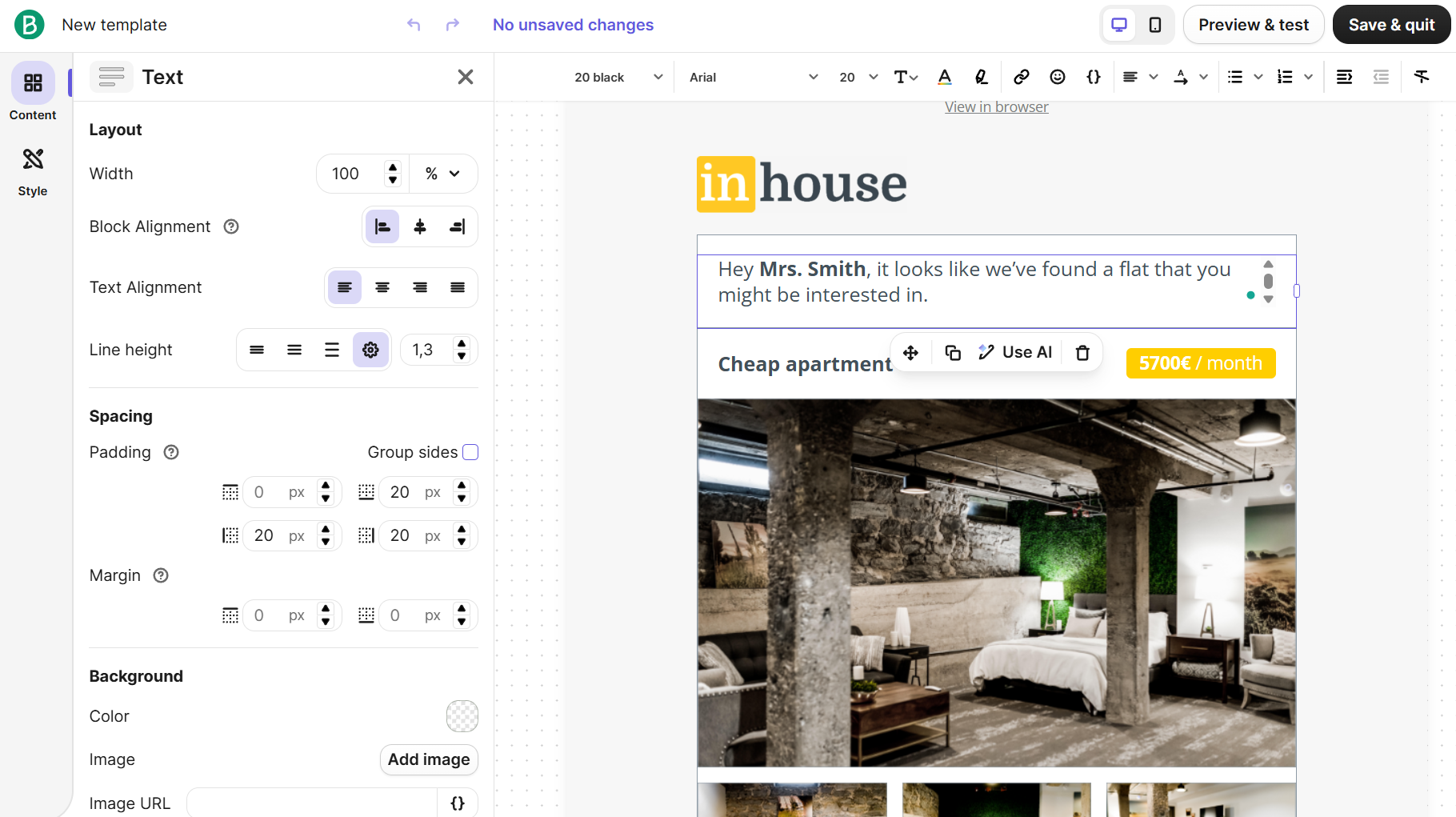Set text alignment to left
The height and width of the screenshot is (817, 1456).
click(345, 288)
